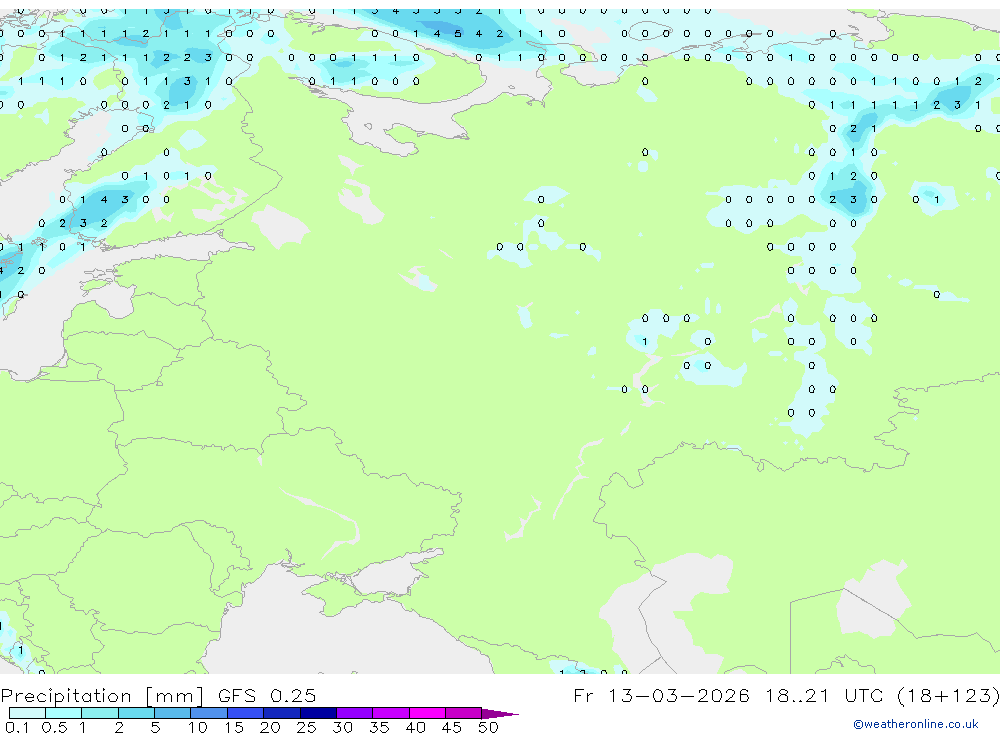Screen dimensions: 1000x733
Task: Click the "0.25" resolution label
Action: [293, 695]
